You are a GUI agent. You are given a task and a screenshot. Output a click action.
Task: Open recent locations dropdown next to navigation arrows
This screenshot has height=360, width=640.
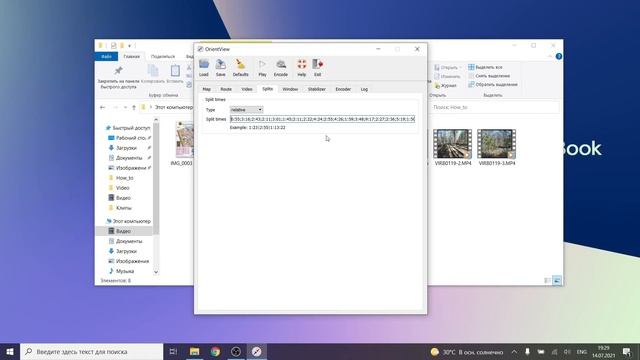coord(125,107)
